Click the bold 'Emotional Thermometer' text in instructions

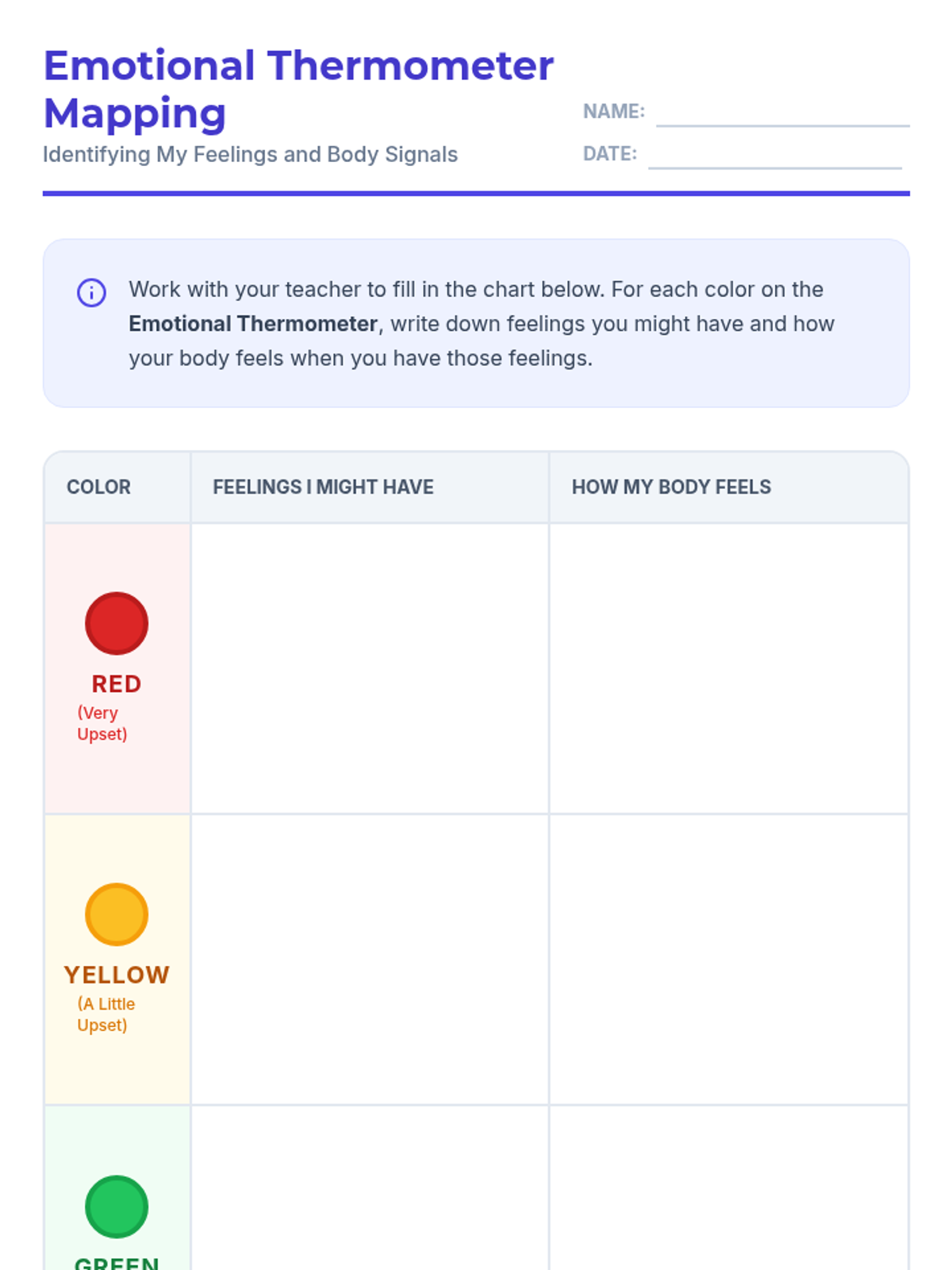253,324
